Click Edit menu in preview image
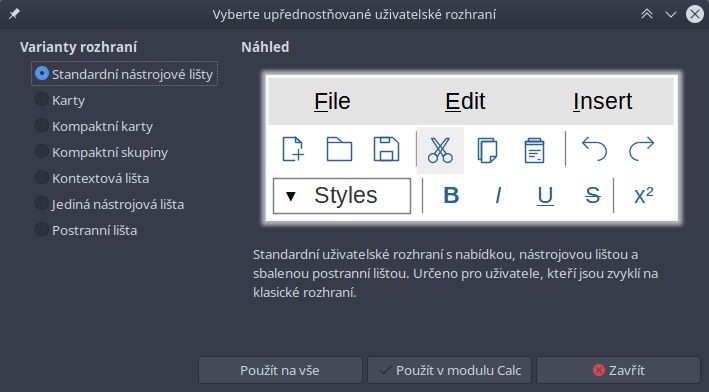Image resolution: width=709 pixels, height=392 pixels. click(465, 101)
